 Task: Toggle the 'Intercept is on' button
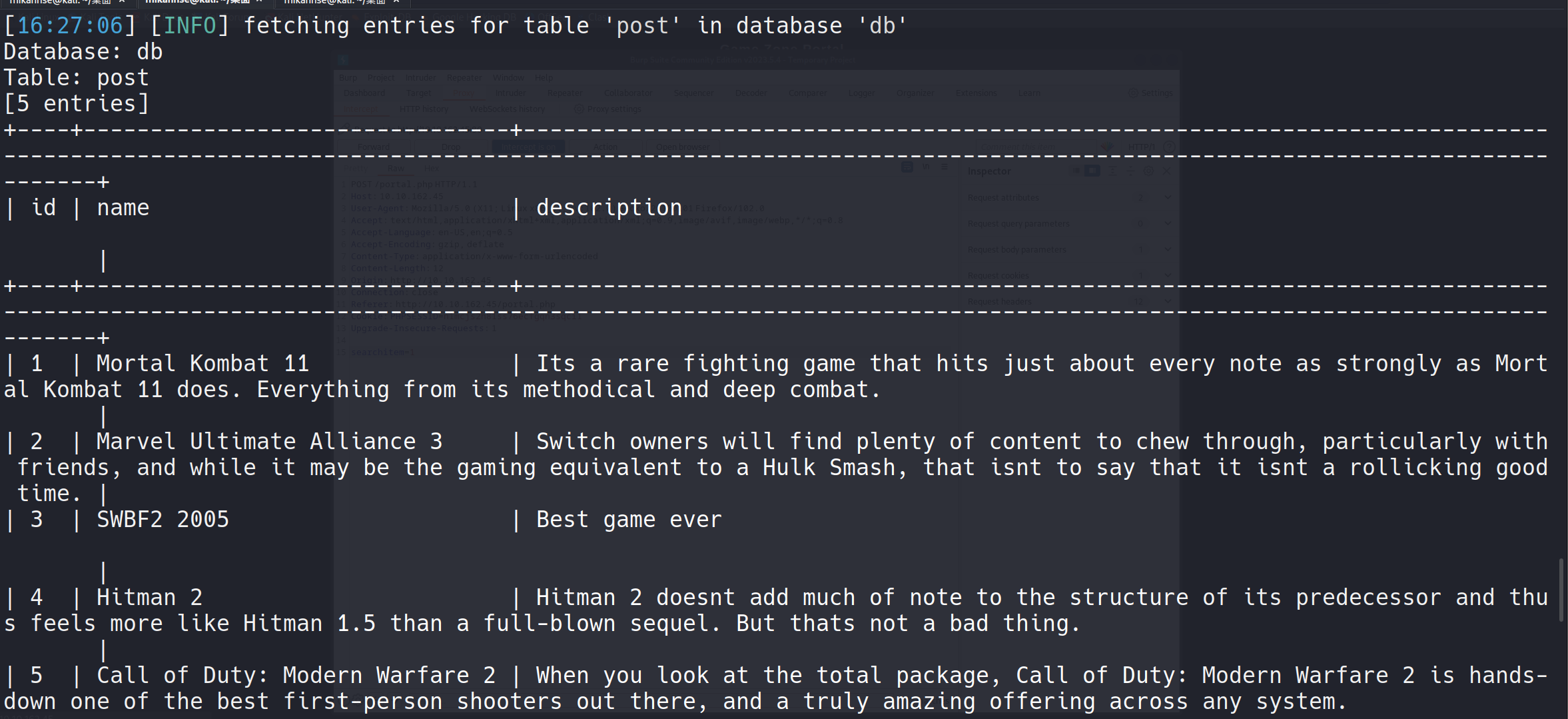tap(528, 147)
